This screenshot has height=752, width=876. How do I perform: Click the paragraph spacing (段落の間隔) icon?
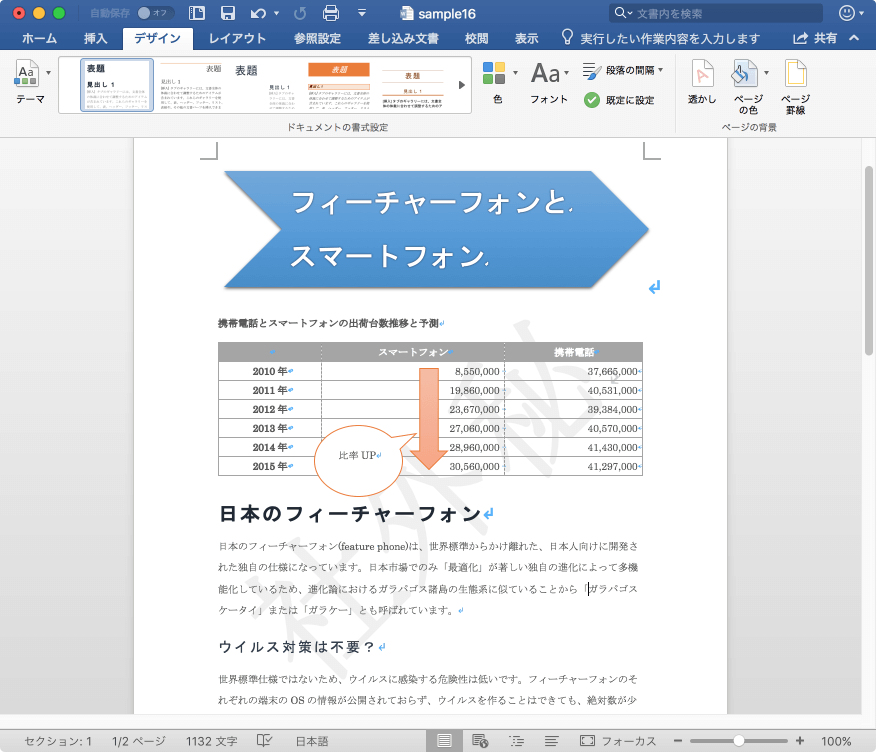pyautogui.click(x=592, y=70)
